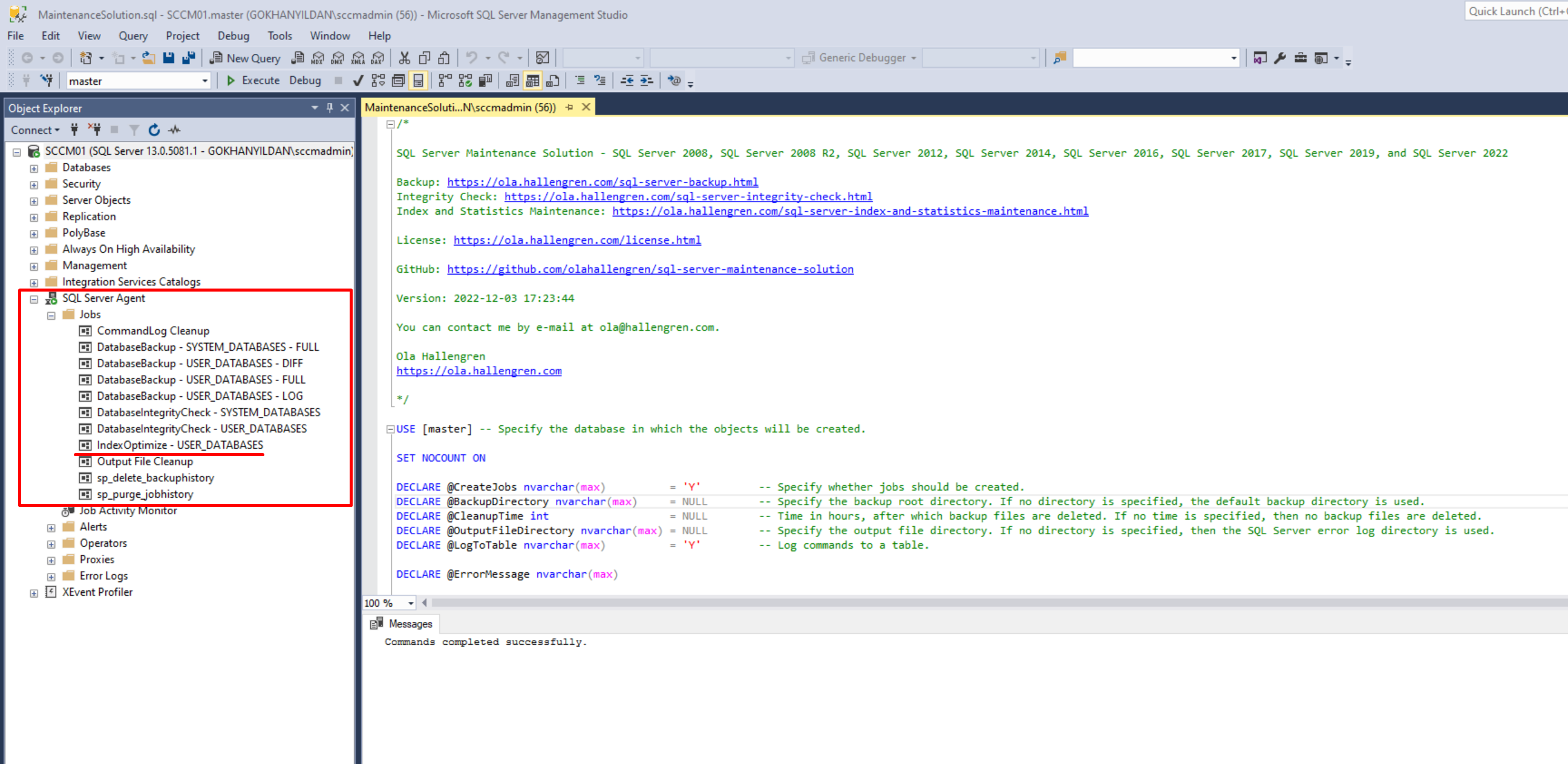Viewport: 1568px width, 764px height.
Task: Close the MaintenanceSolution query tab
Action: tap(586, 107)
